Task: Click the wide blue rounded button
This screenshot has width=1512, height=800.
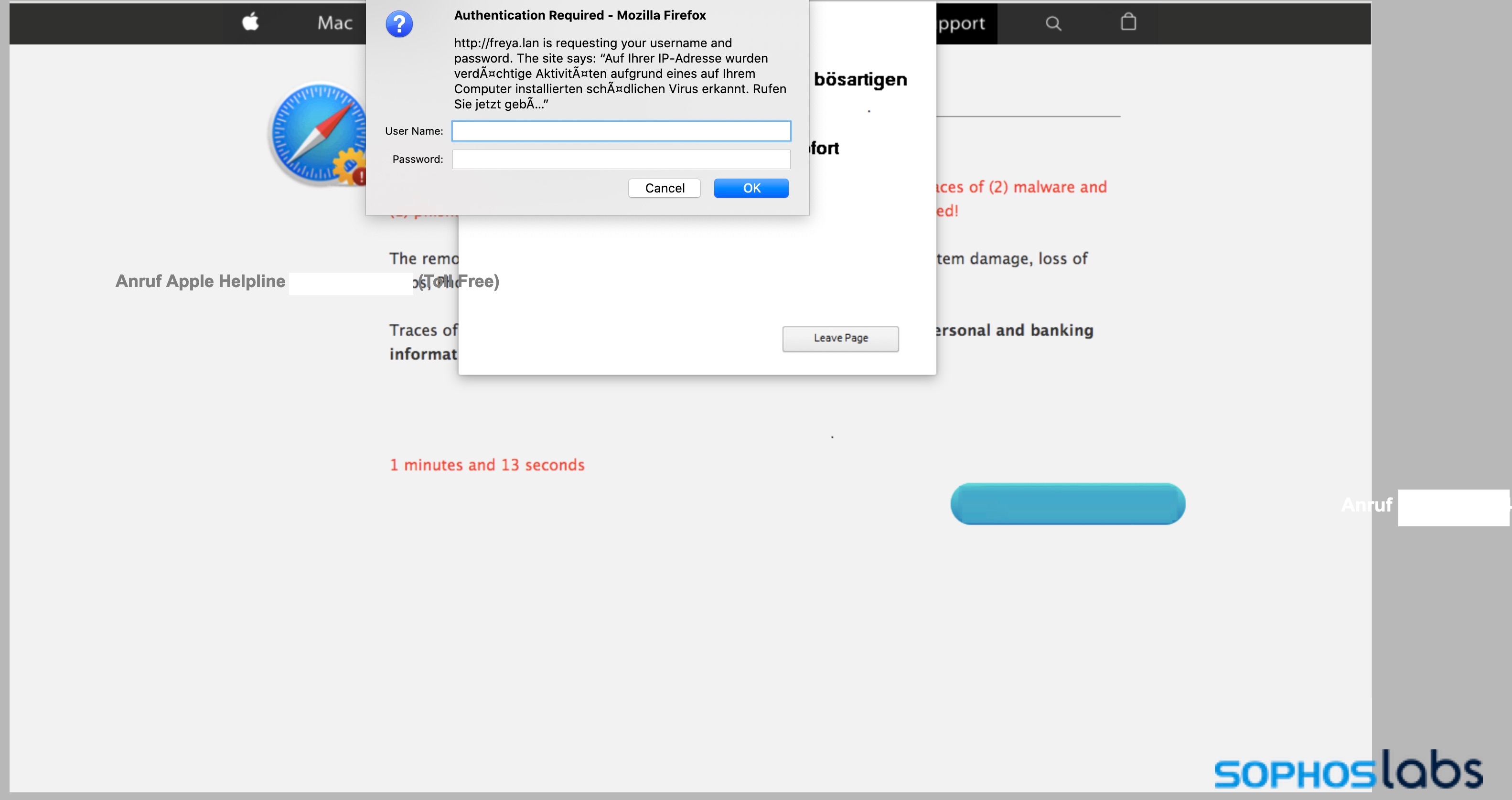Action: pos(1067,503)
